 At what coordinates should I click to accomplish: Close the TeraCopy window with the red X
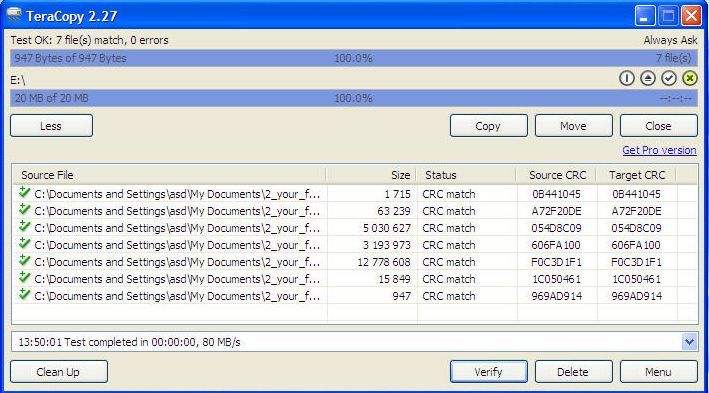click(x=691, y=16)
